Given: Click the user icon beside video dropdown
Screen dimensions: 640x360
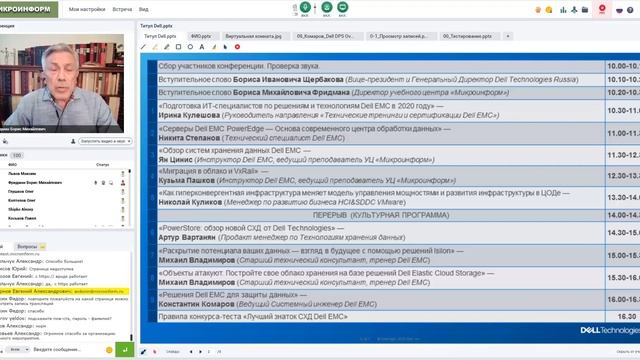Looking at the screenshot, I should click(x=73, y=141).
